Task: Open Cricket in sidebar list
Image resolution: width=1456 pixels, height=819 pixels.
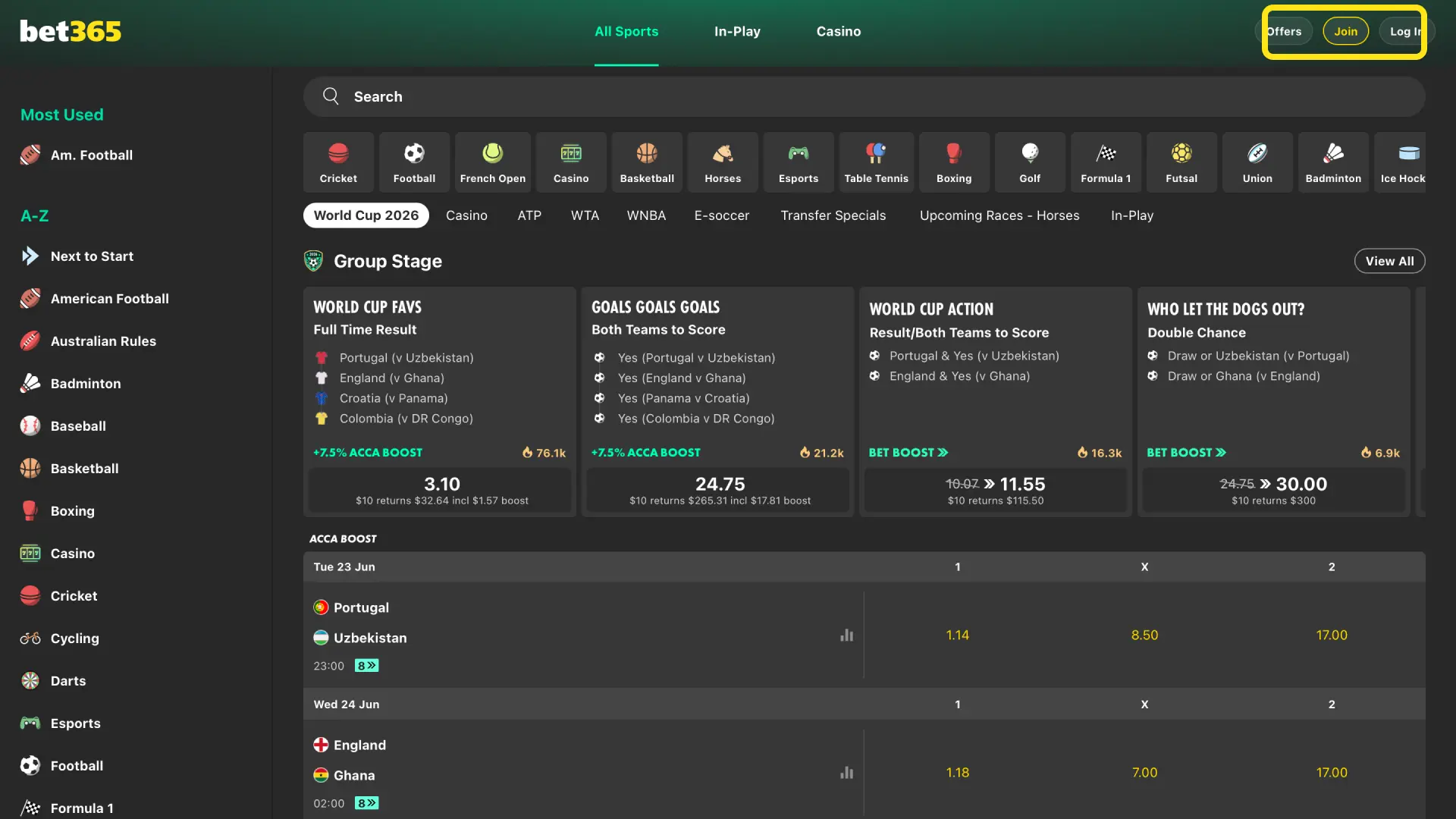Action: [58, 596]
